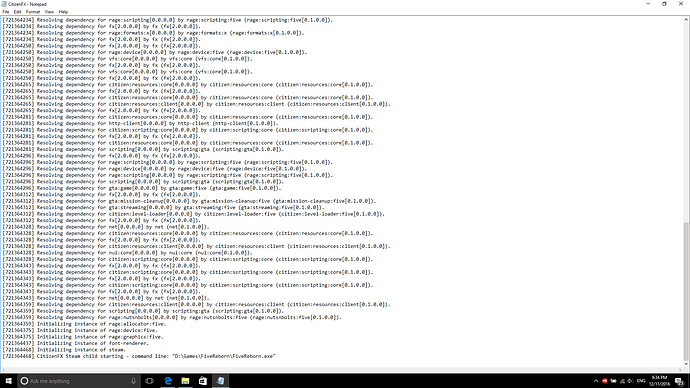This screenshot has height=388, width=690.
Task: Click the gta:game dependency line
Action: tap(142, 188)
